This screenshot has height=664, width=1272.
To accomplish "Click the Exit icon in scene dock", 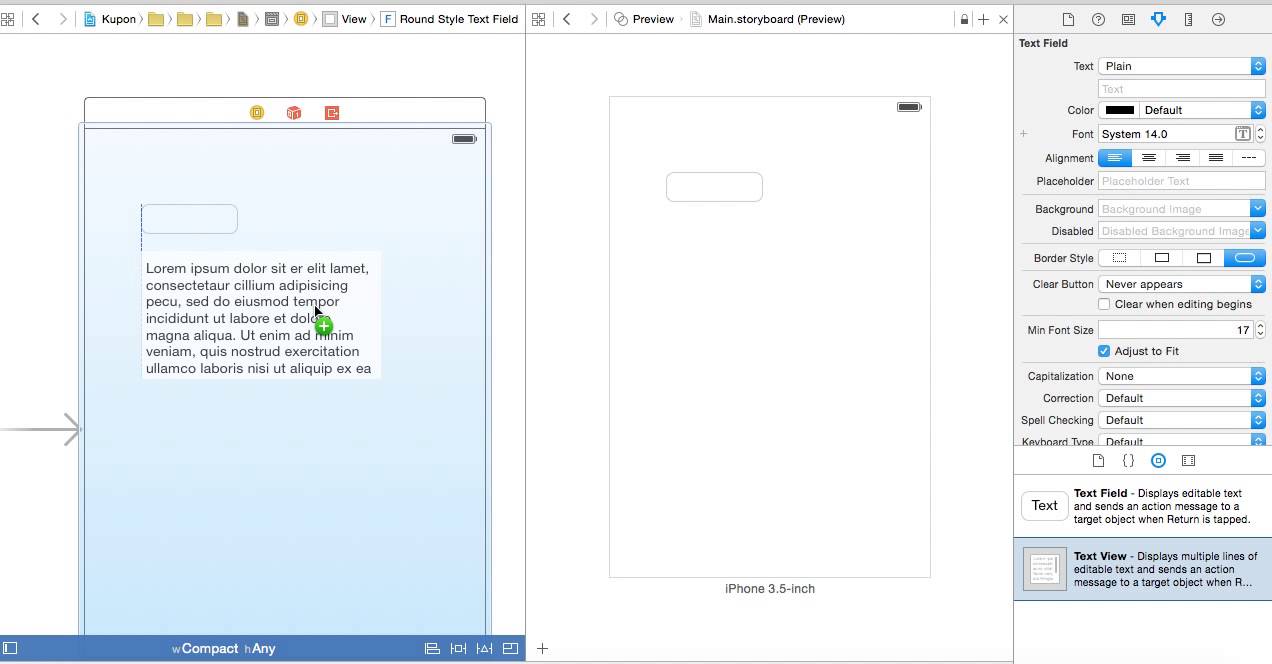I will [x=332, y=113].
